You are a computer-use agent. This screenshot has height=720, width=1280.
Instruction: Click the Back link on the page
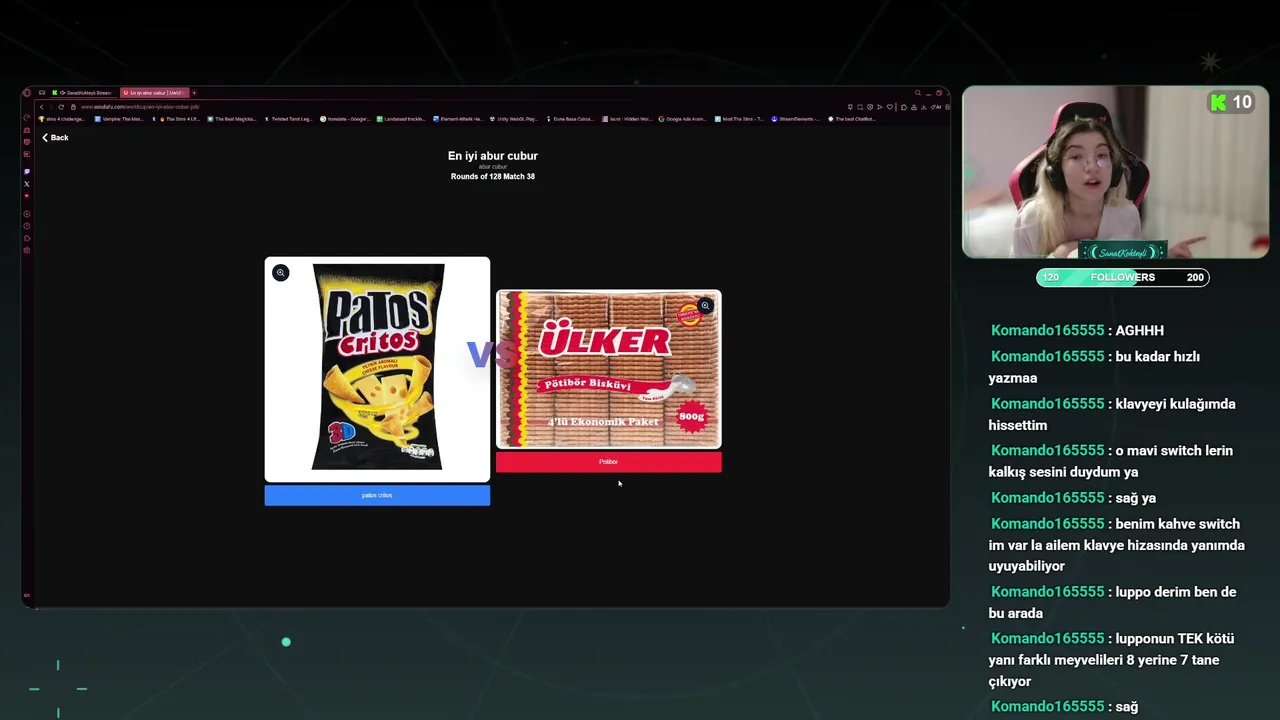(x=55, y=138)
